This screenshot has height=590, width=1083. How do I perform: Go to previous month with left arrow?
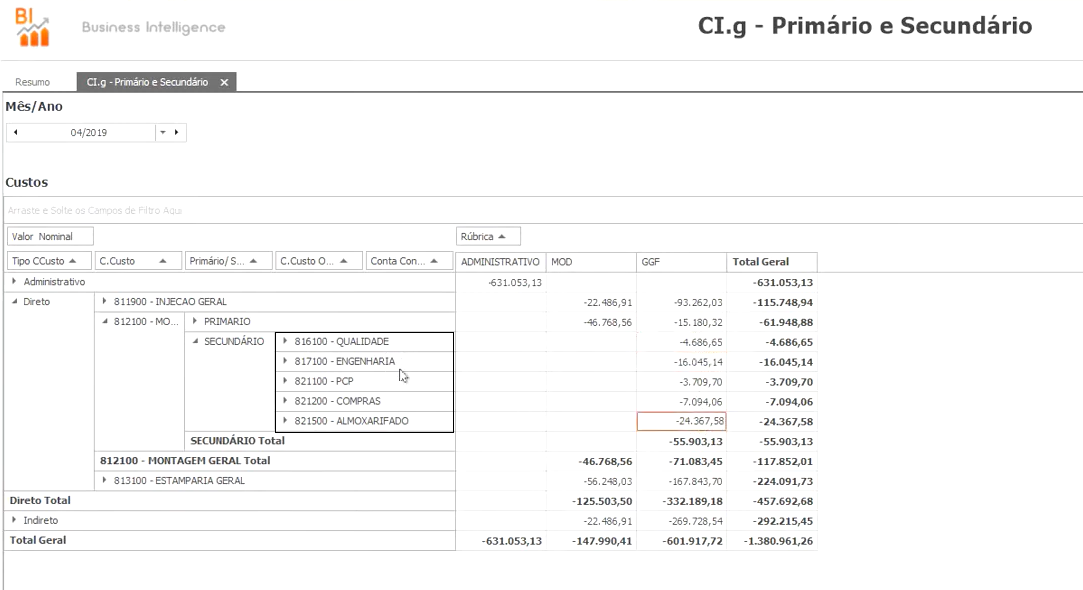(x=15, y=133)
